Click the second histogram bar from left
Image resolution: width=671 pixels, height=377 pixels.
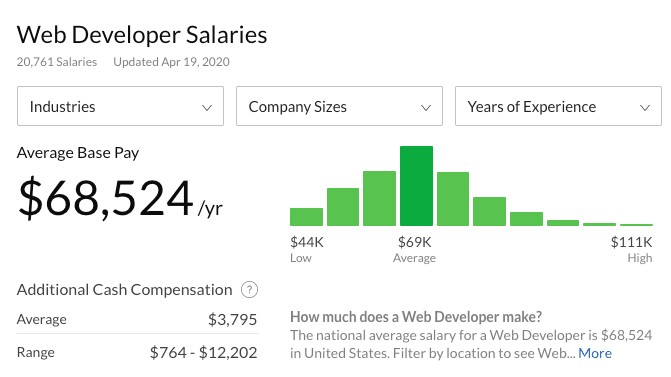[343, 207]
